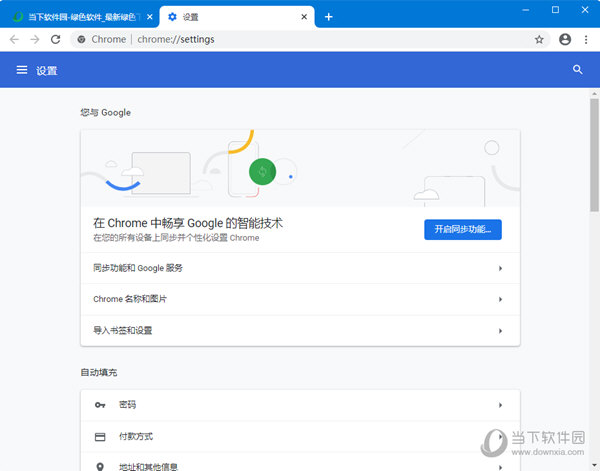This screenshot has width=600, height=471.
Task: Open a new tab with the plus button
Action: click(328, 17)
